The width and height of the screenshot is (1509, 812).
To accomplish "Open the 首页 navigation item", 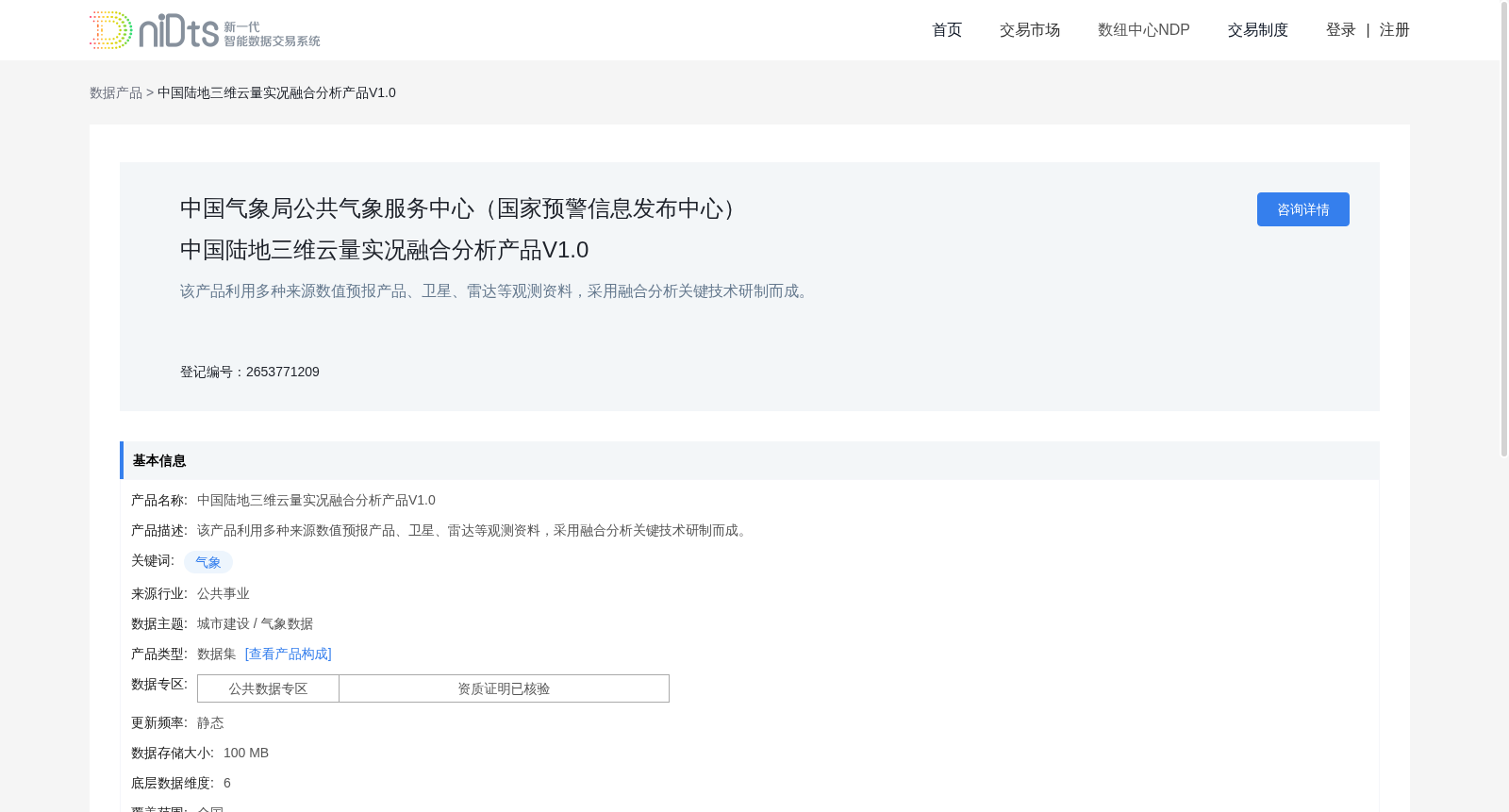I will click(x=947, y=30).
